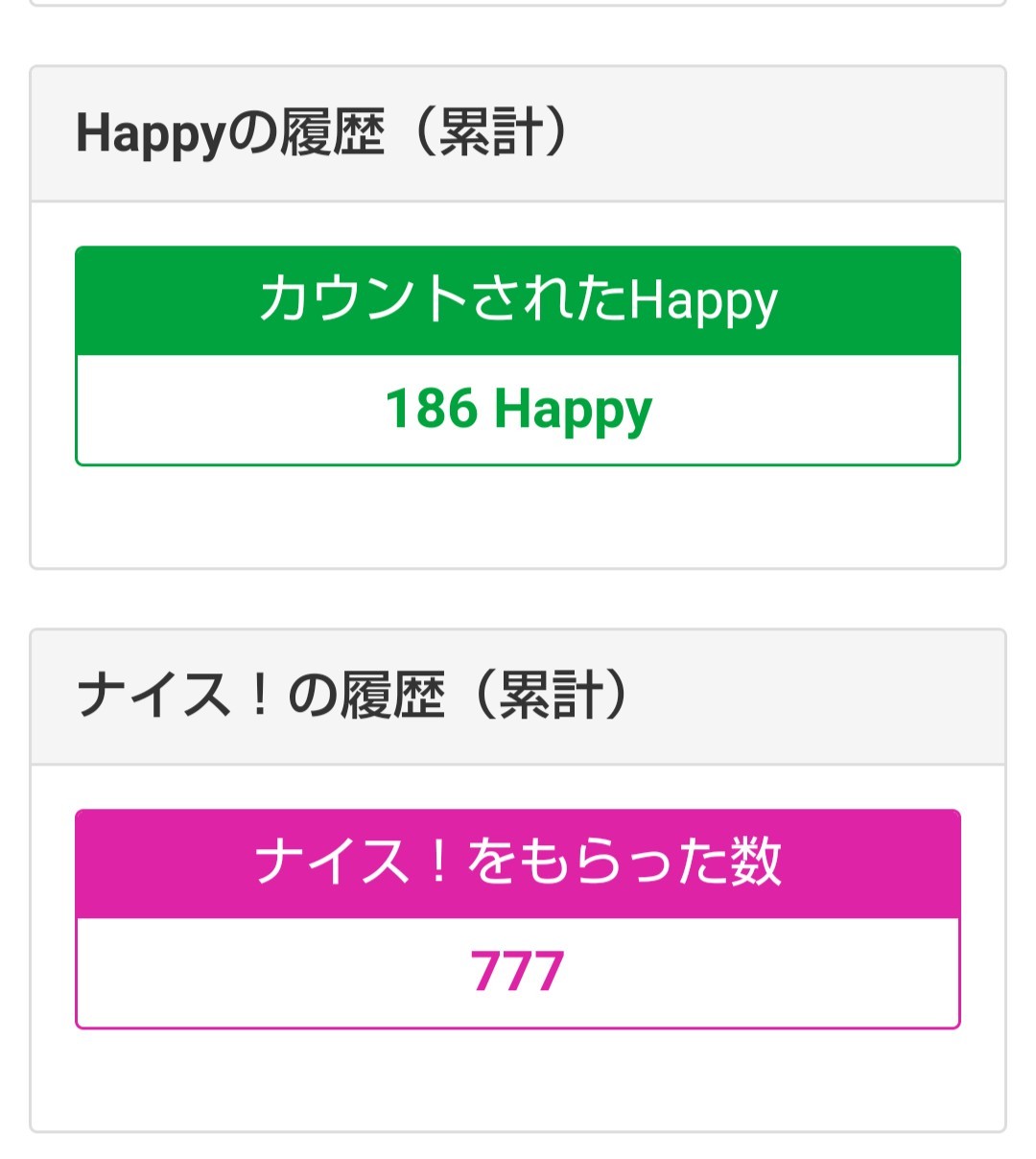The width and height of the screenshot is (1036, 1159).
Task: Click the empty area below the 777 box
Action: [518, 1079]
